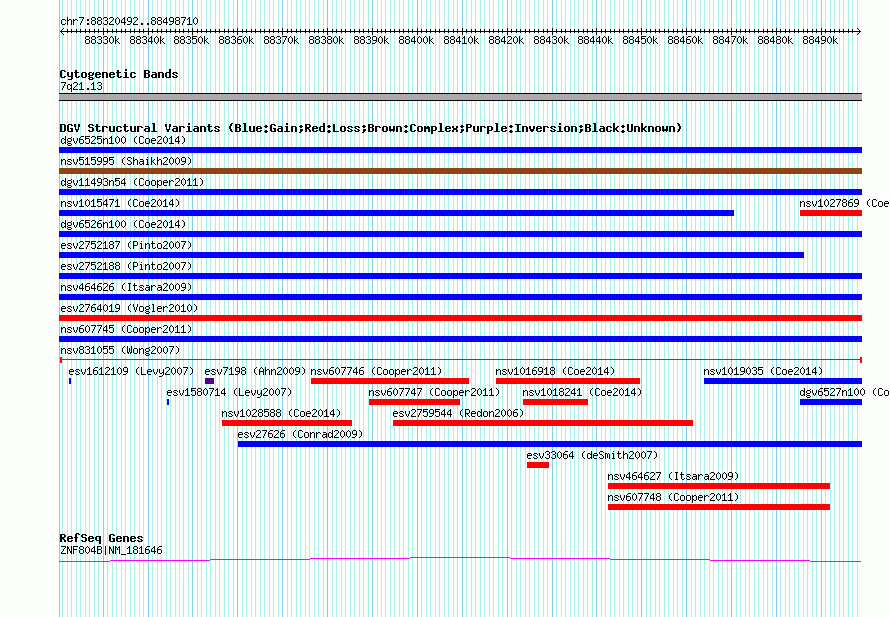Click the red nsv607746 (Cooper2011) bar
This screenshot has height=617, width=890.
(390, 381)
